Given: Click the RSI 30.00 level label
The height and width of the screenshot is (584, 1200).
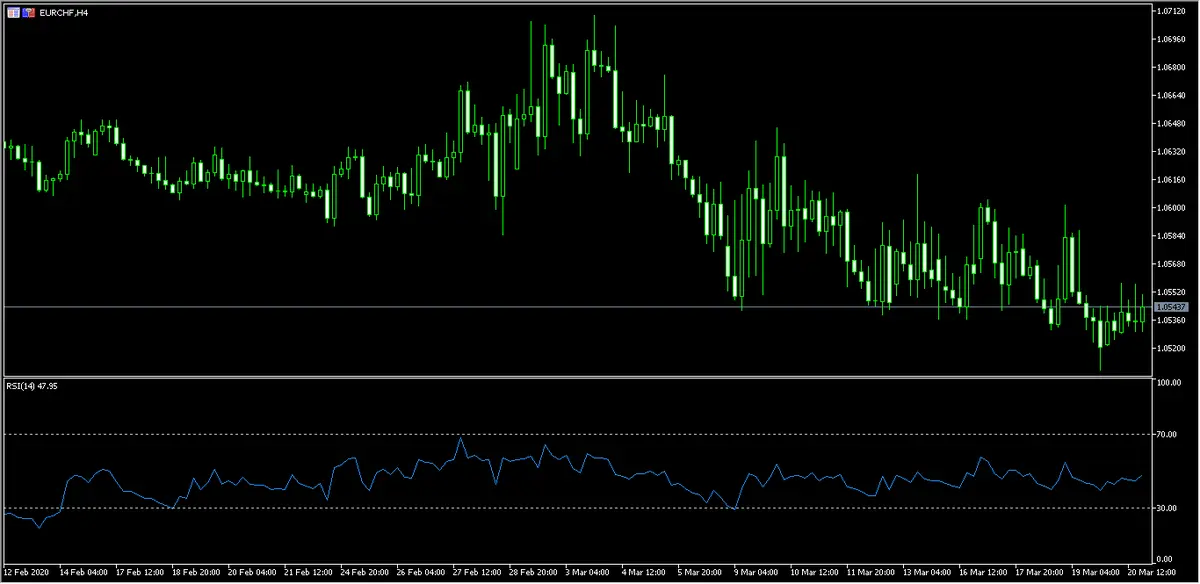Looking at the screenshot, I should pos(1167,508).
